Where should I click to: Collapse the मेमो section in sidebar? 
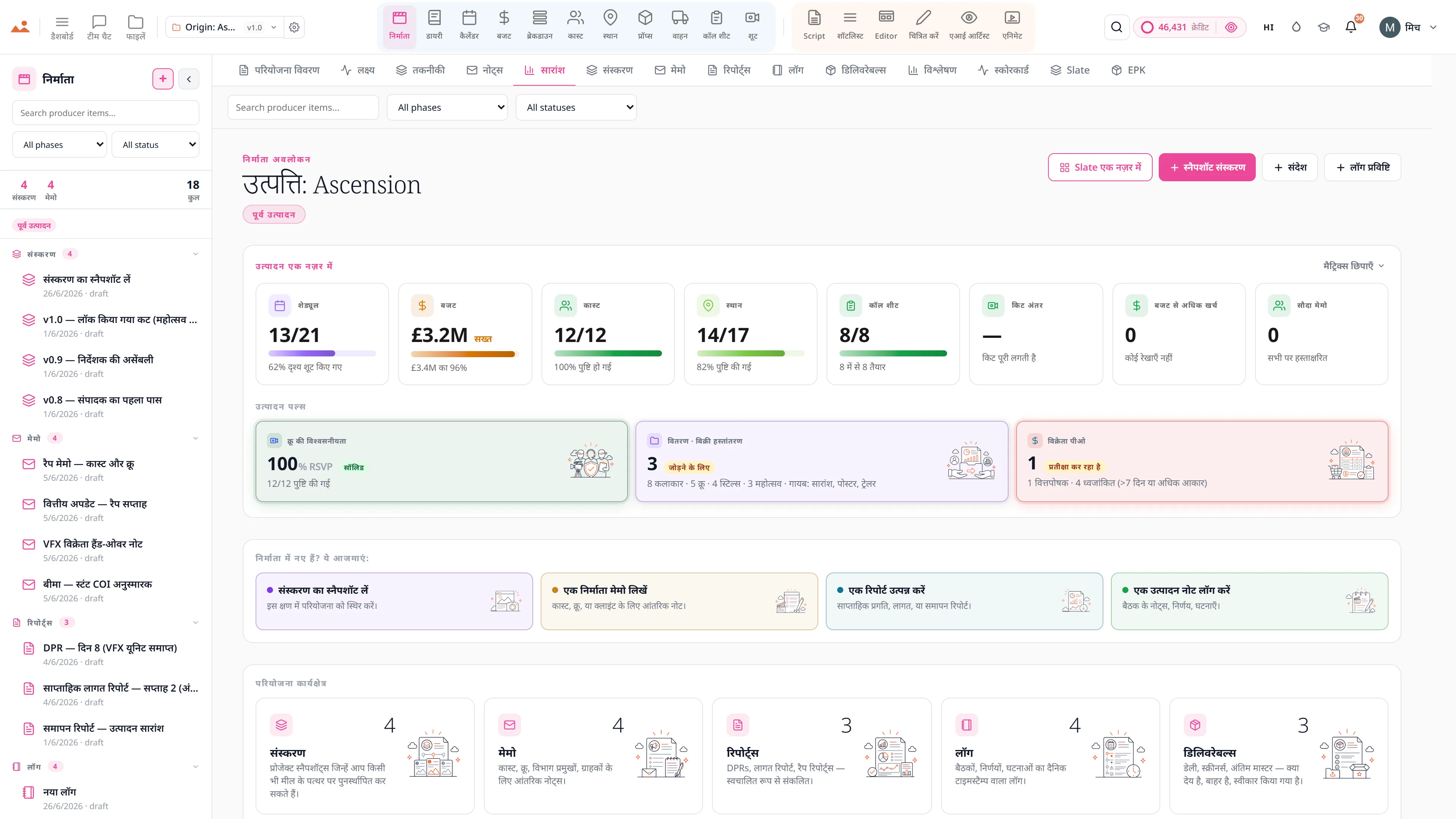point(196,438)
